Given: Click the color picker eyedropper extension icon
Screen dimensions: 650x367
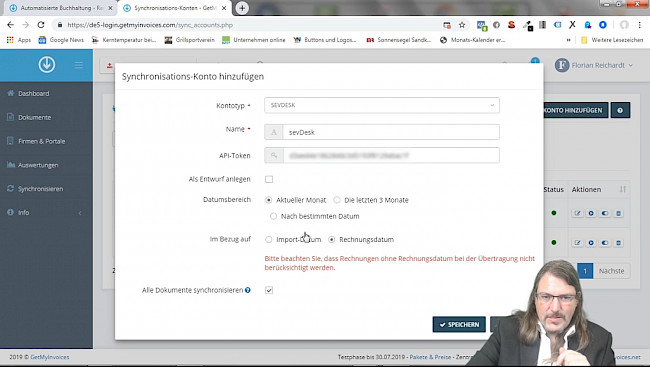Looking at the screenshot, I should (x=527, y=25).
